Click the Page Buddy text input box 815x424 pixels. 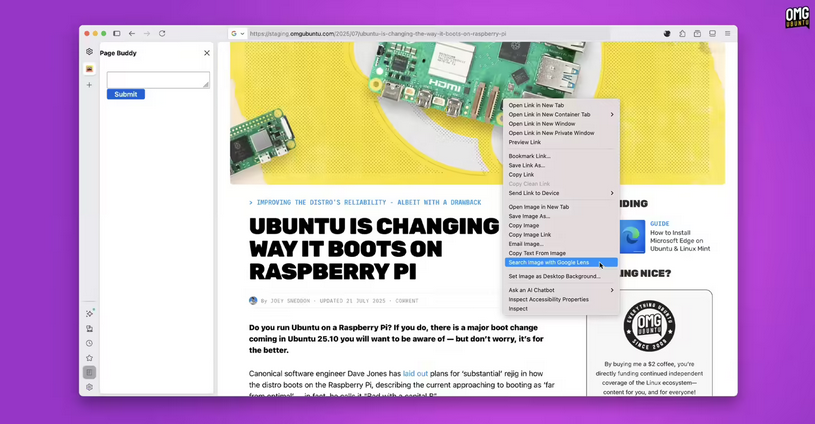157,80
